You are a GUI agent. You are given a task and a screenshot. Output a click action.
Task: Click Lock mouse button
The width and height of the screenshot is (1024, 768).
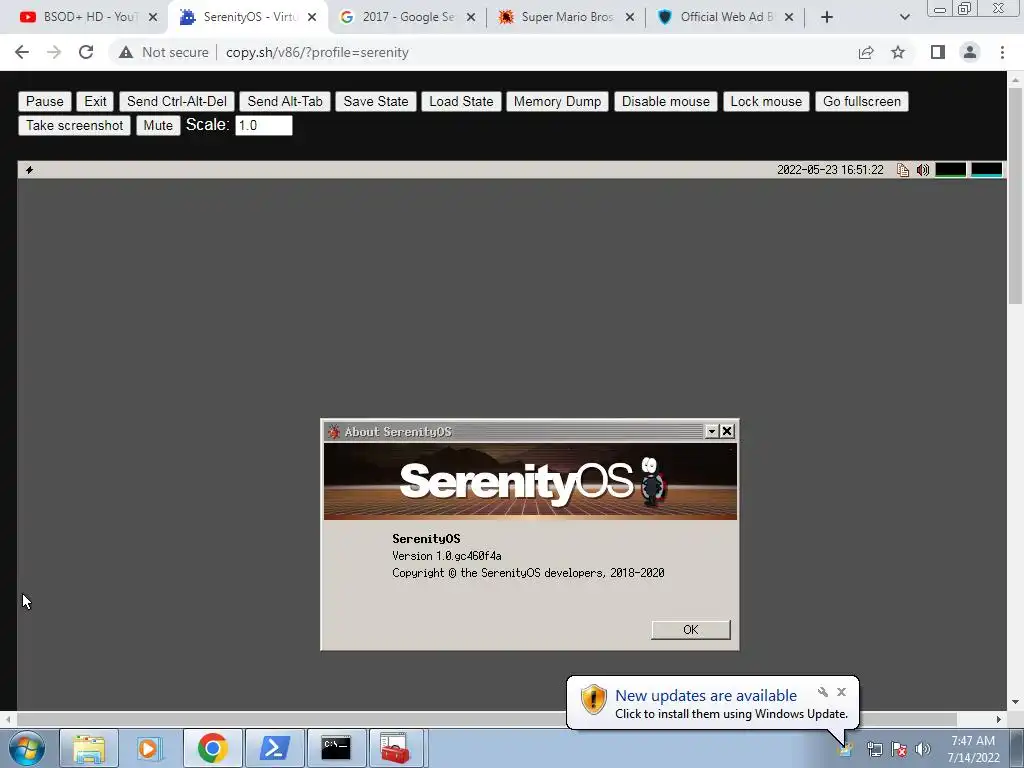coord(766,101)
